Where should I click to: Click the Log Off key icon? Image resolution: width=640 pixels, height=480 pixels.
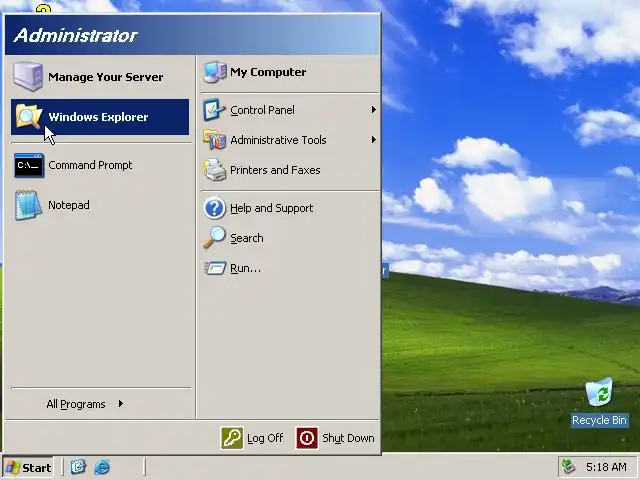tap(232, 438)
